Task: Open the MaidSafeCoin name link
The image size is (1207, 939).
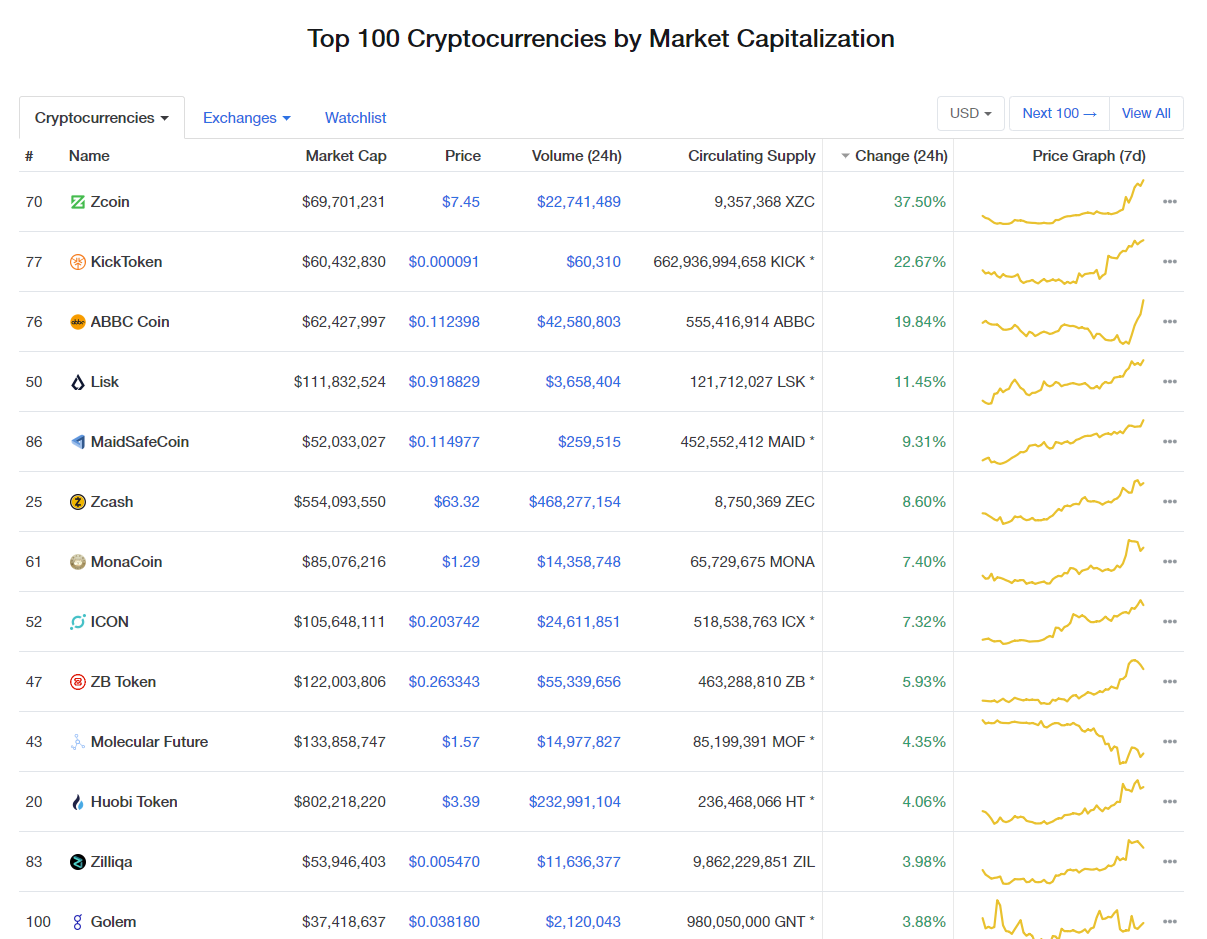Action: [x=140, y=442]
